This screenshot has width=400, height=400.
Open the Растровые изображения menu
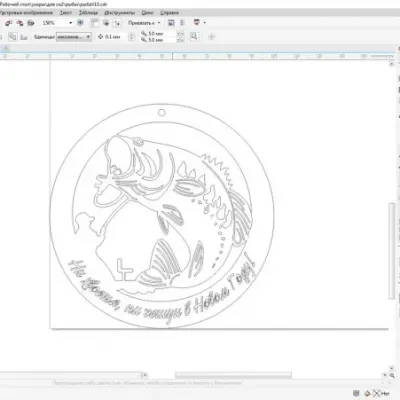[26, 13]
